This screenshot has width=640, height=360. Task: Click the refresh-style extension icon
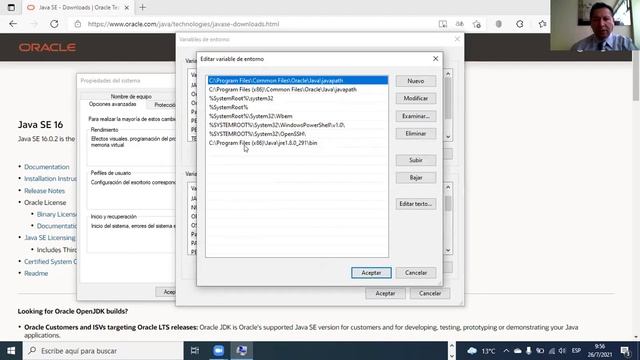click(520, 24)
